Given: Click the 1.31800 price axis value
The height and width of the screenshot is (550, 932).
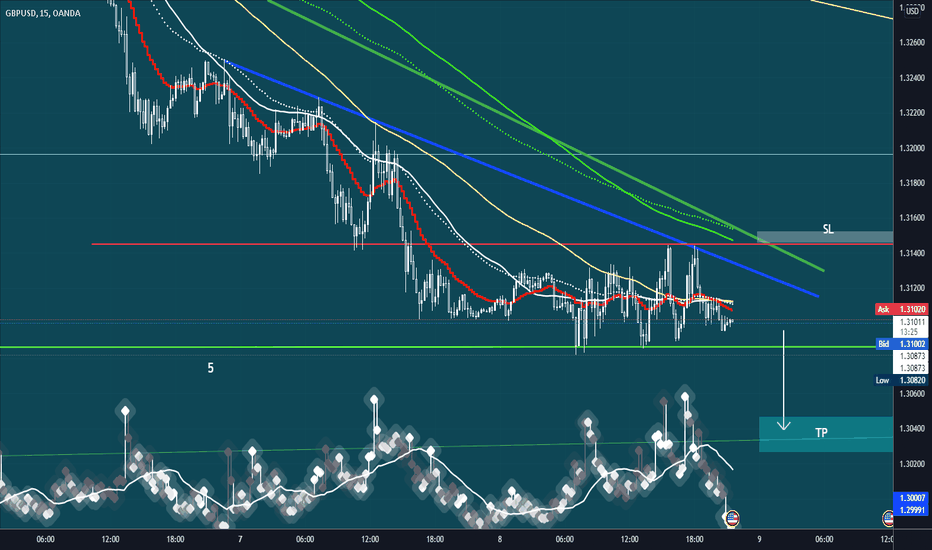Looking at the screenshot, I should 912,183.
